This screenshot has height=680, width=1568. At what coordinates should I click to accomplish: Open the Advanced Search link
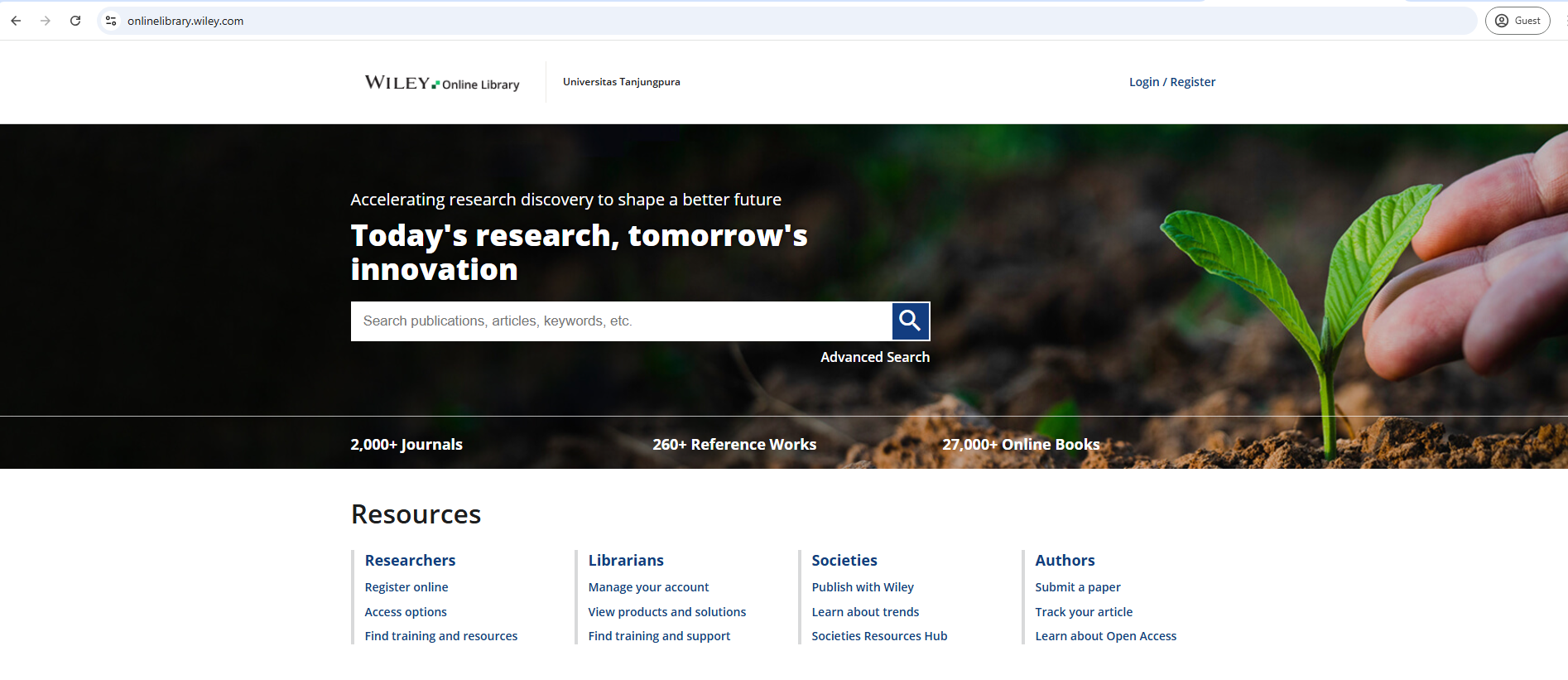(874, 357)
